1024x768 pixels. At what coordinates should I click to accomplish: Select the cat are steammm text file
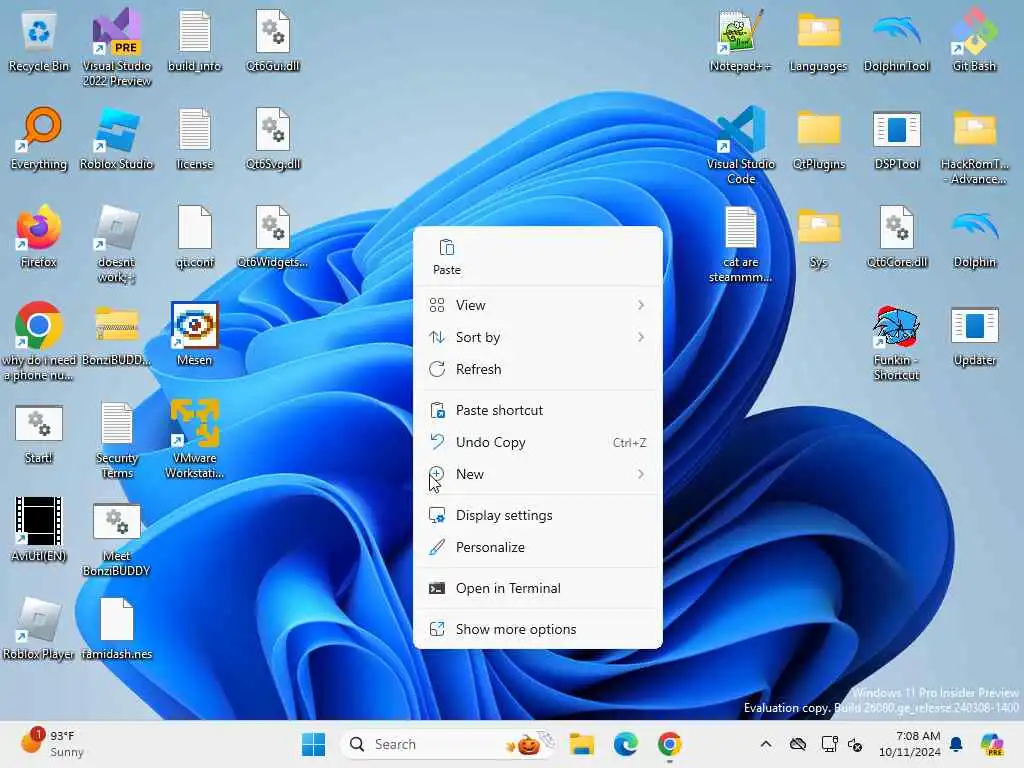741,245
